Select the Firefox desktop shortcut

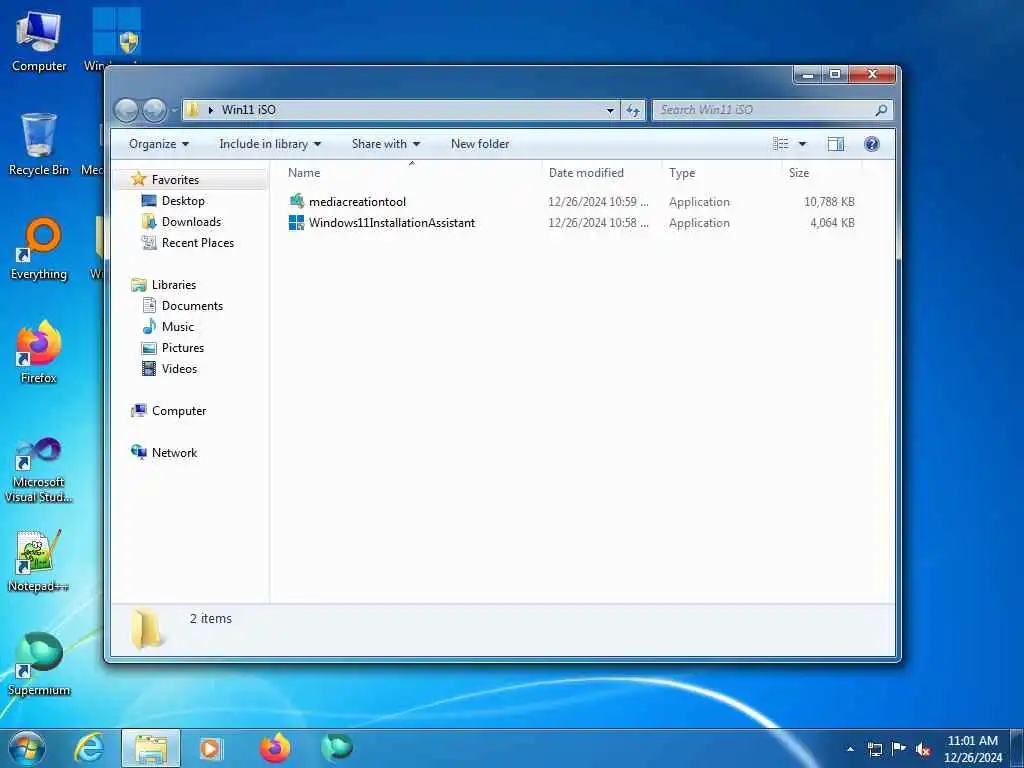(39, 353)
